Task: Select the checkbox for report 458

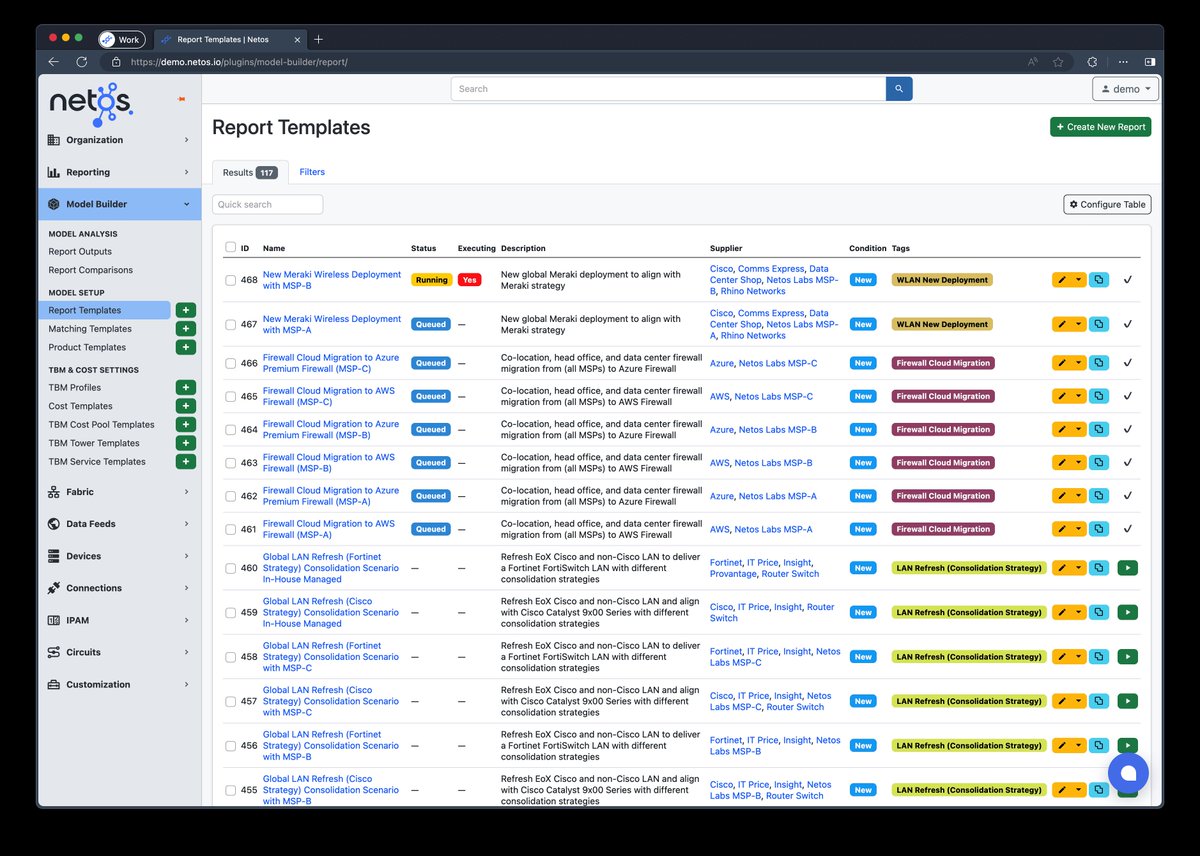Action: (231, 657)
